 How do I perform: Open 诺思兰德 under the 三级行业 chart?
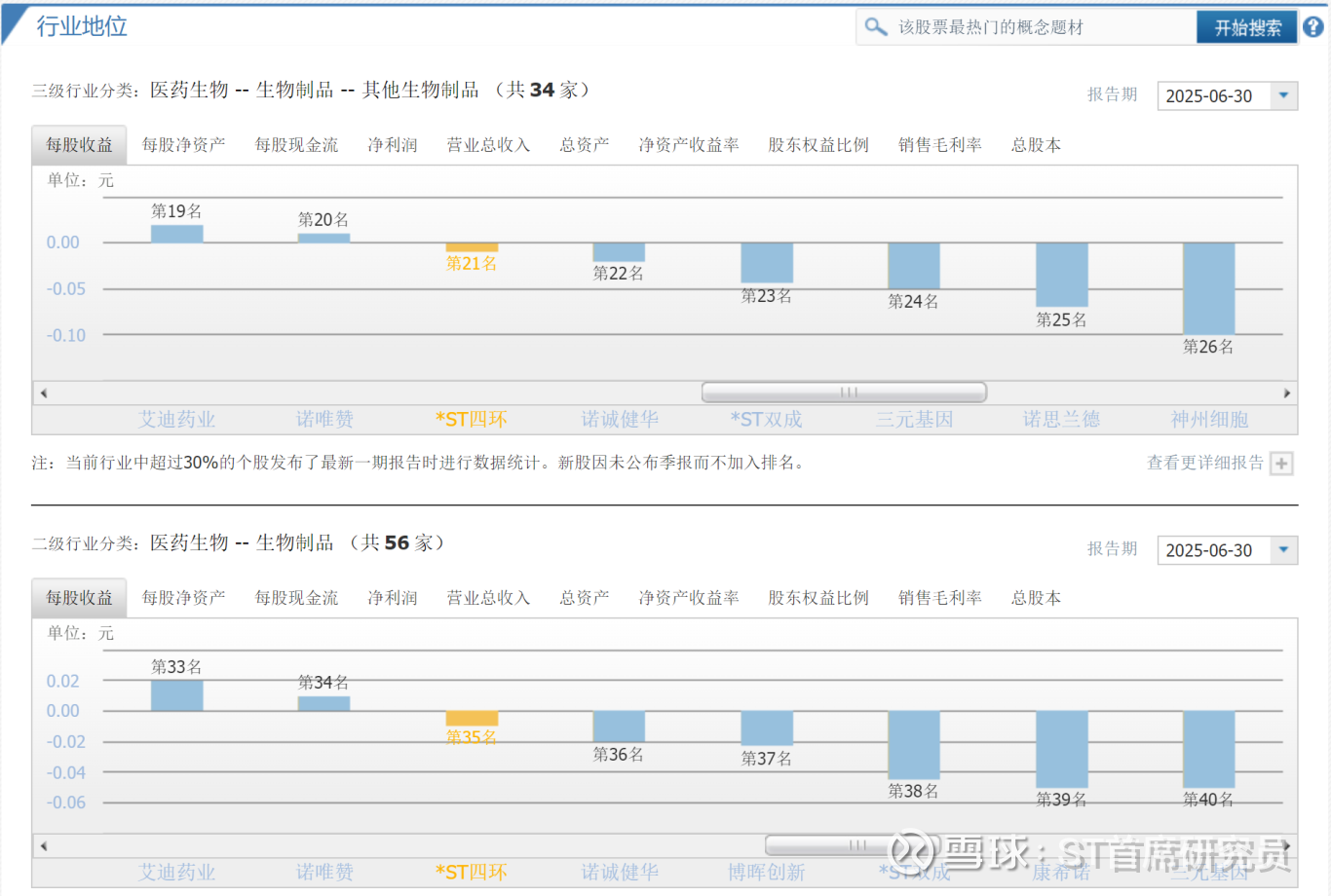1061,420
